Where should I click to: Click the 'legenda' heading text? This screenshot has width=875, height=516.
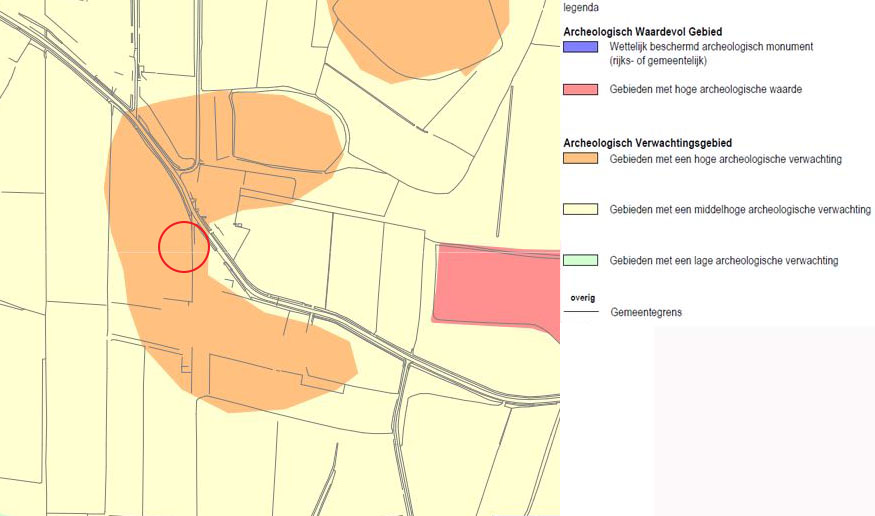pos(581,8)
